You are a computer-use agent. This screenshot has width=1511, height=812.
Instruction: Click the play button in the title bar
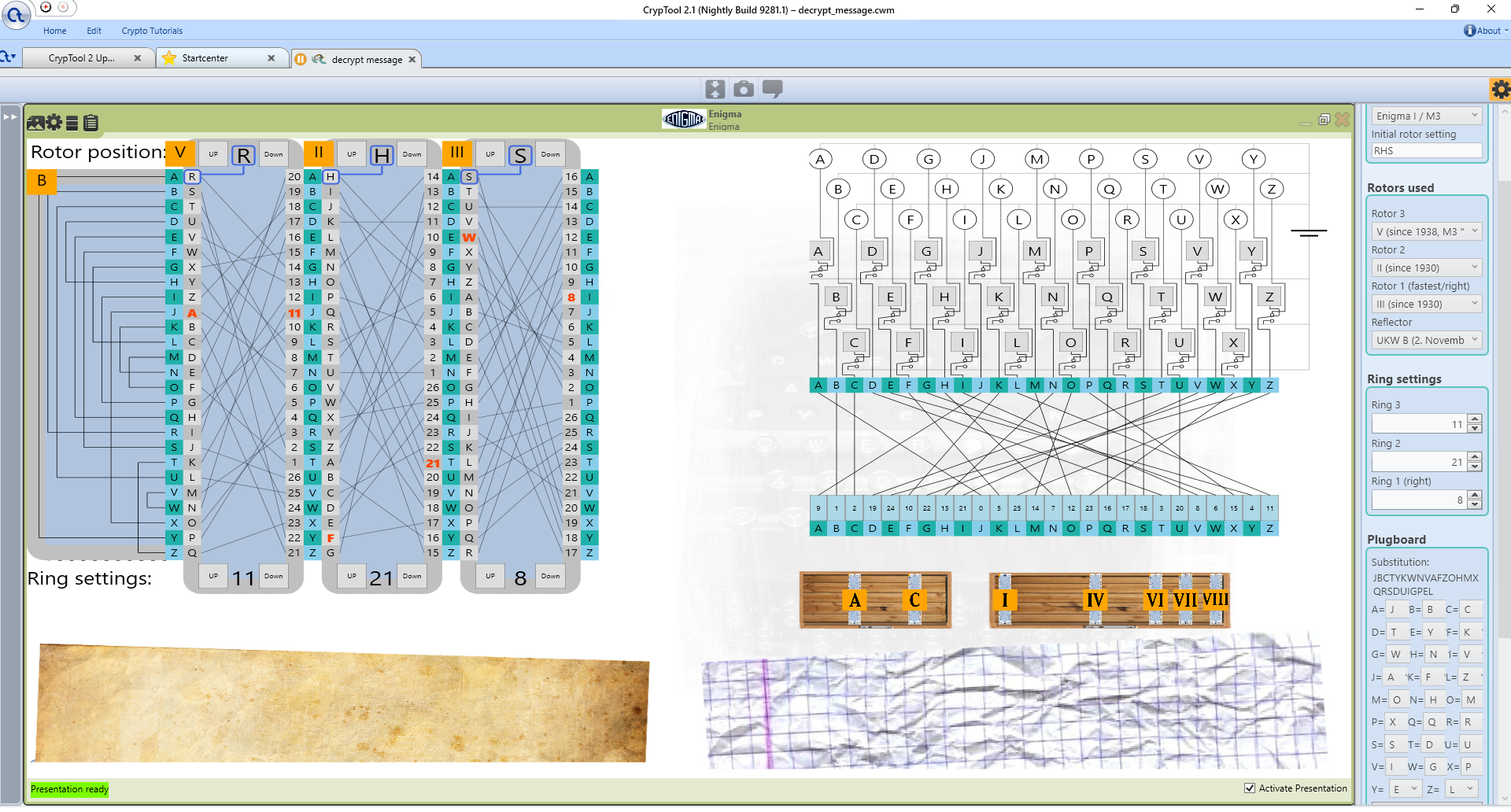click(x=46, y=7)
